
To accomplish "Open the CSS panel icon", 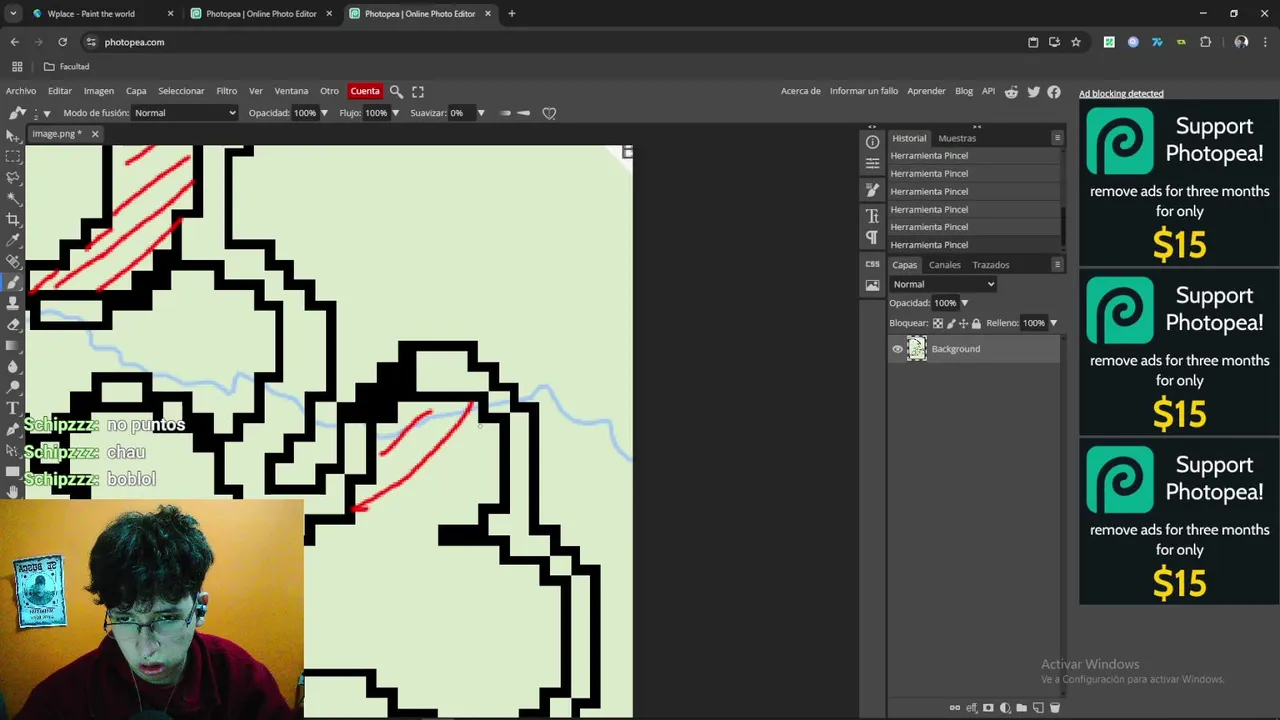I will tap(872, 264).
